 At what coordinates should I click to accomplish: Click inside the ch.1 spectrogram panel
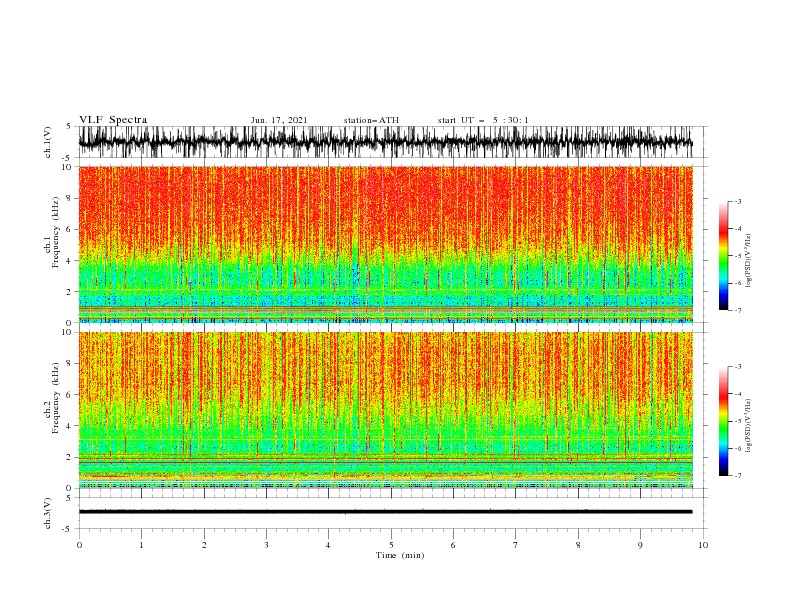[x=385, y=244]
